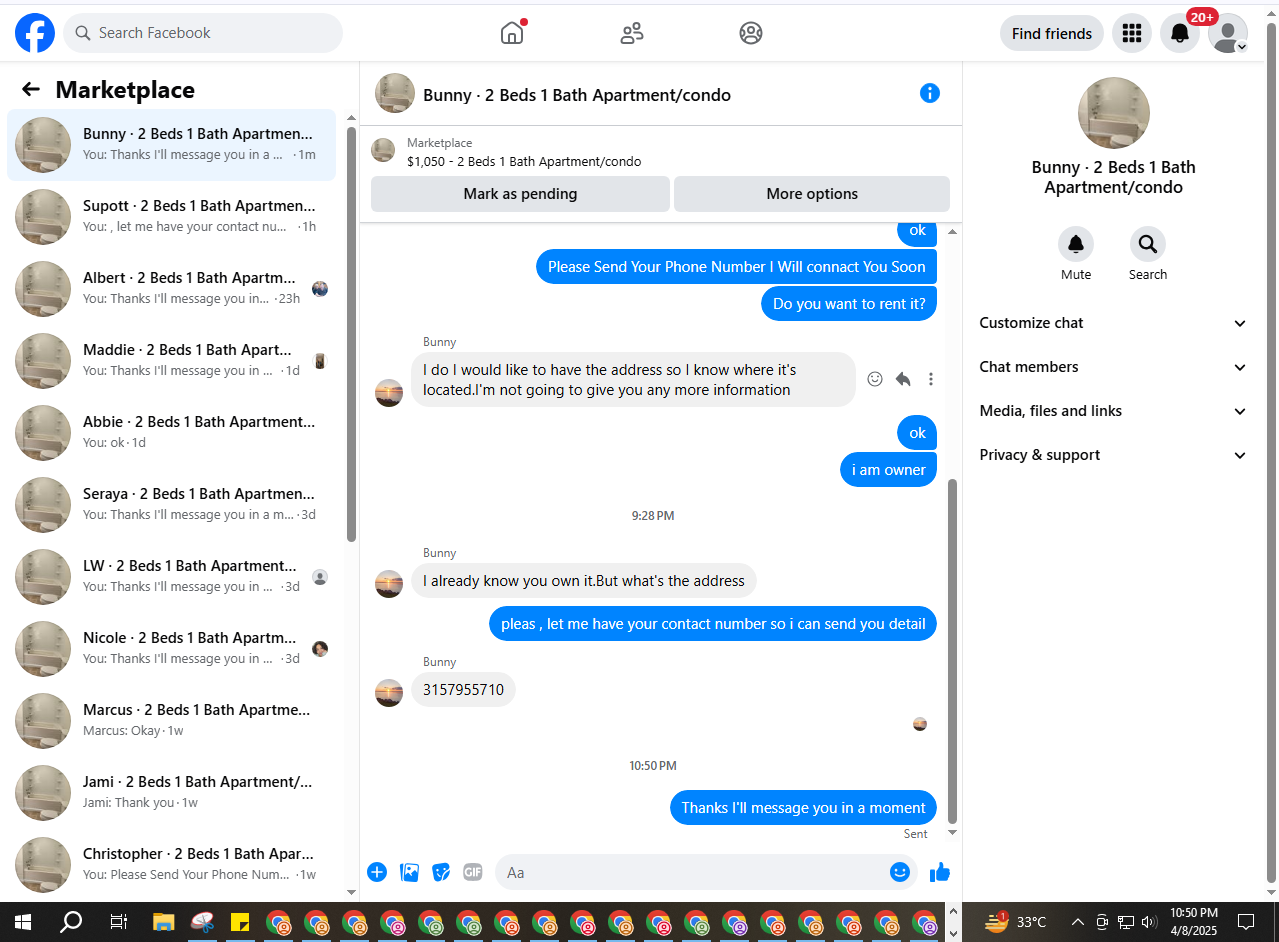Reply to Bunny's address message
The height and width of the screenshot is (942, 1279).
pyautogui.click(x=903, y=379)
